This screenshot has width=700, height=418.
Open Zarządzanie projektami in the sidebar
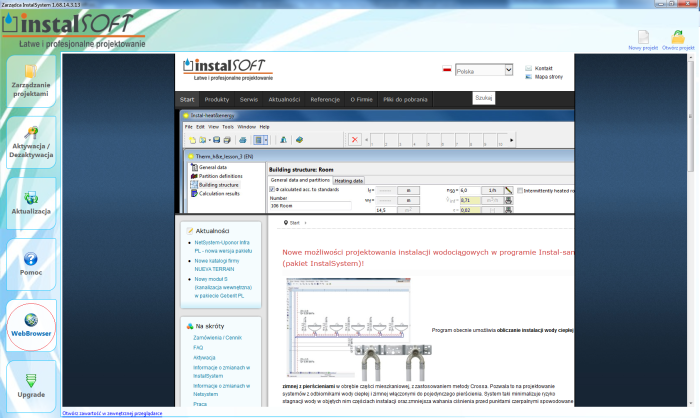pos(31,81)
